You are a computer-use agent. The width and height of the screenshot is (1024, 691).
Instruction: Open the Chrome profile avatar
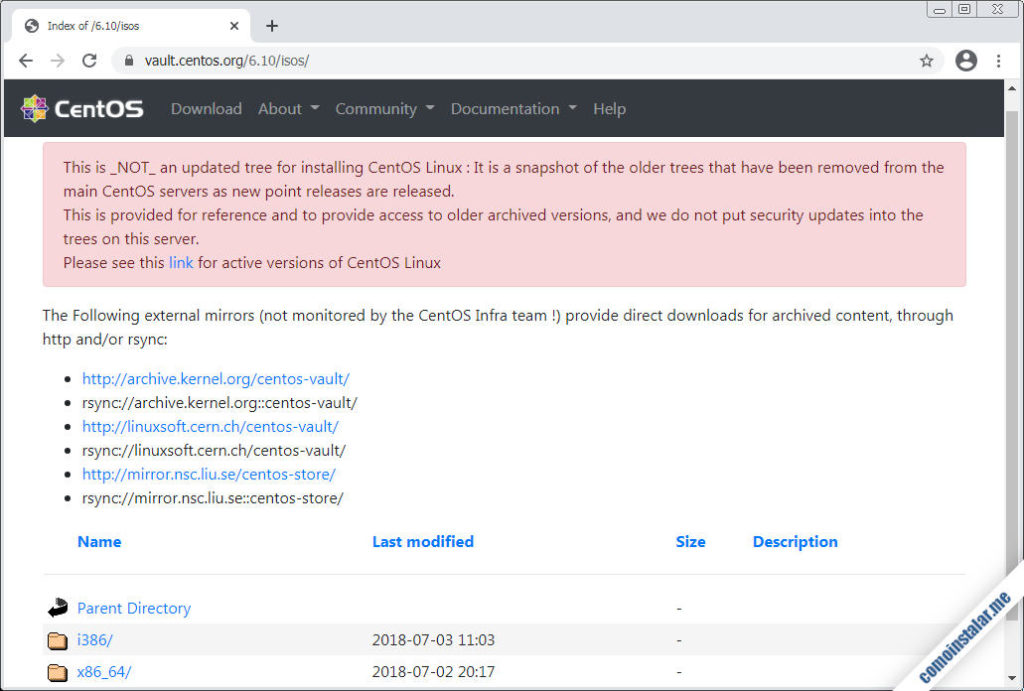[965, 61]
